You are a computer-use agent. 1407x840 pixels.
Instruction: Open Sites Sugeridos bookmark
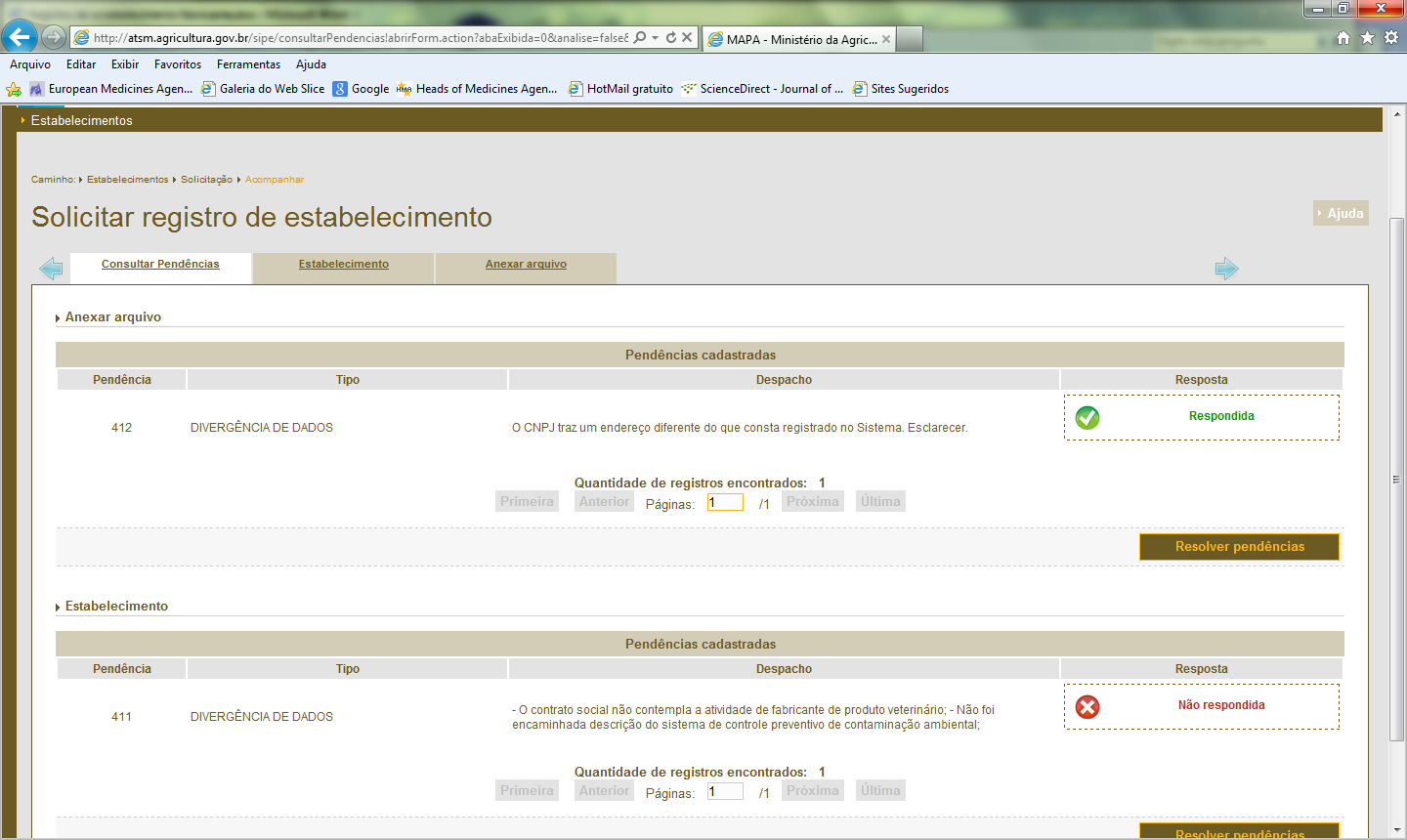[x=900, y=89]
